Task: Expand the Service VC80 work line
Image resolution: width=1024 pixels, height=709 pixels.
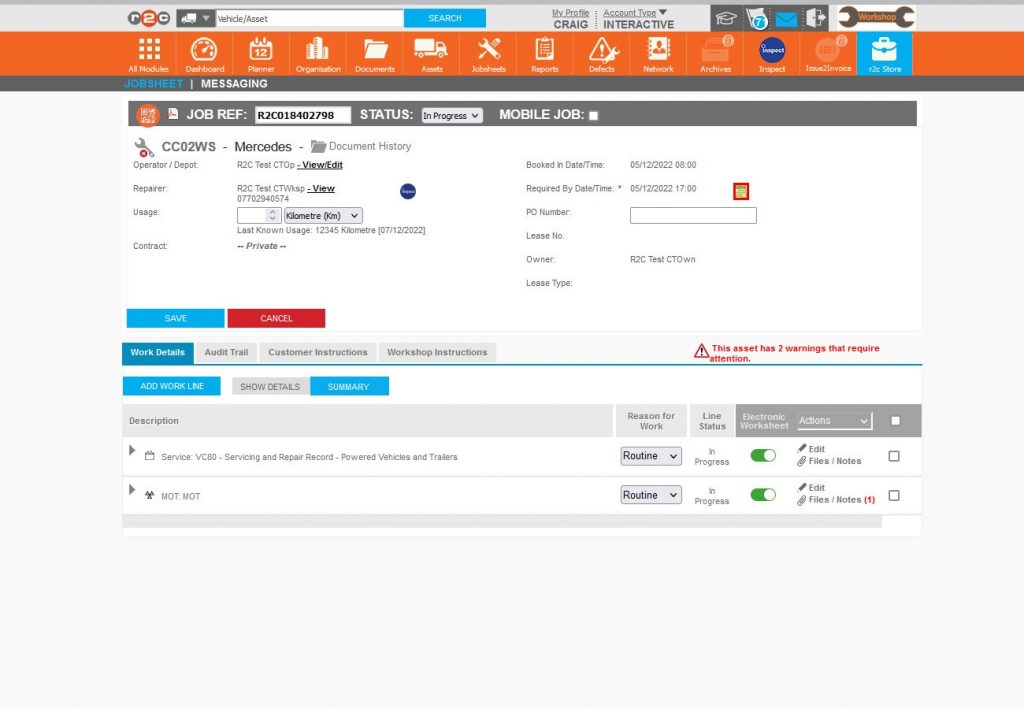Action: click(131, 451)
